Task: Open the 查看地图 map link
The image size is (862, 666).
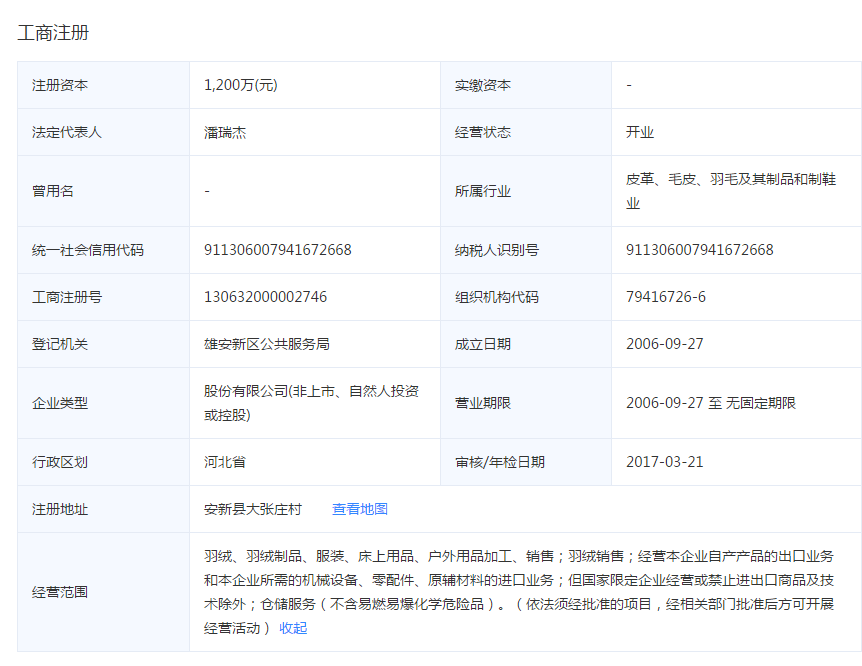Action: click(360, 509)
